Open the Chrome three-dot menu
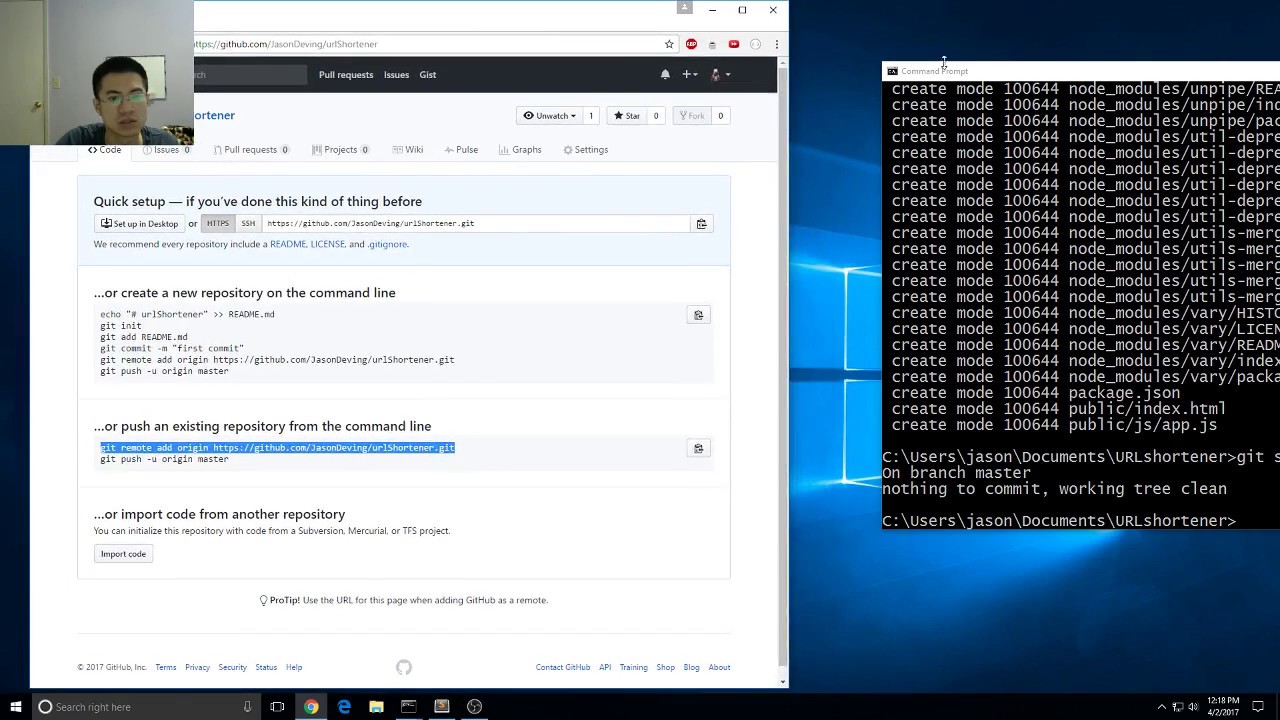1280x720 pixels. click(x=776, y=44)
